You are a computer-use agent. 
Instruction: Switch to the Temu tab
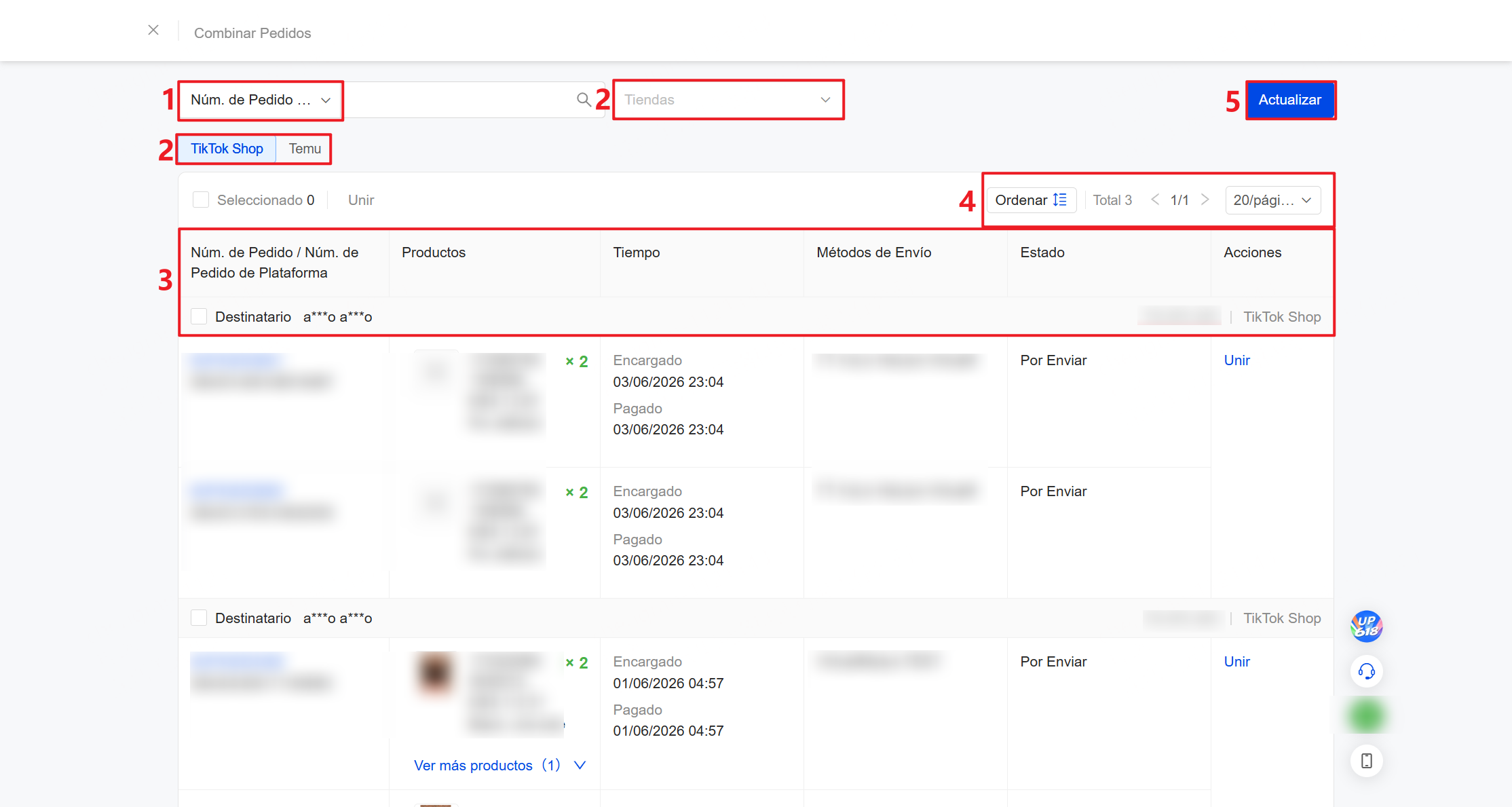(305, 149)
